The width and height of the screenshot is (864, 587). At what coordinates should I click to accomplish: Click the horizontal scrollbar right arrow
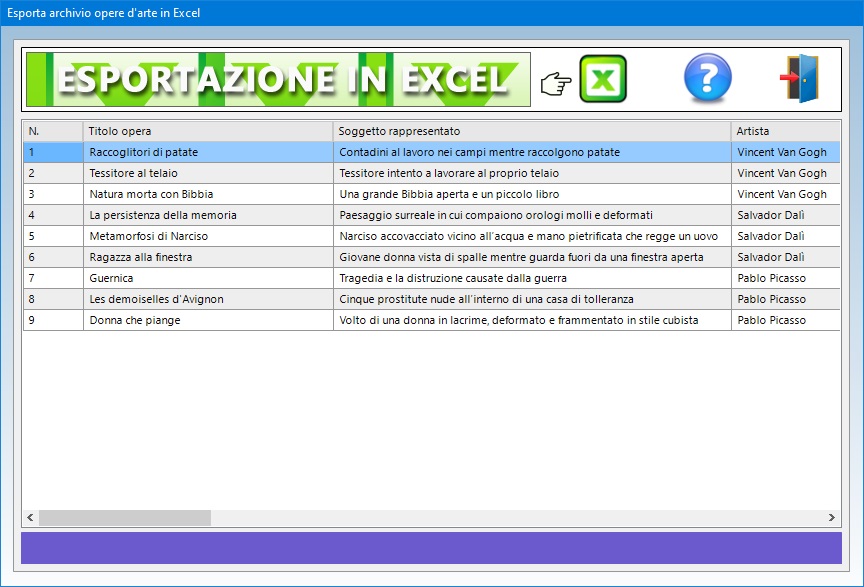pos(832,517)
